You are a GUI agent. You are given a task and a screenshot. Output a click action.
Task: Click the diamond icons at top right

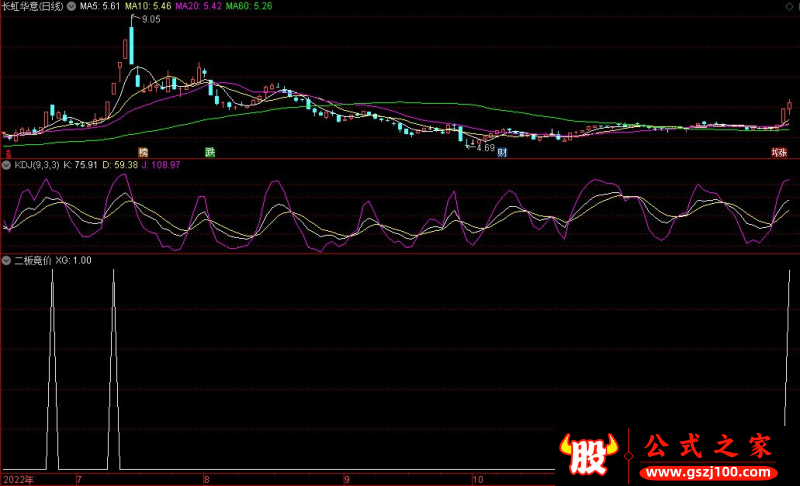(x=788, y=6)
